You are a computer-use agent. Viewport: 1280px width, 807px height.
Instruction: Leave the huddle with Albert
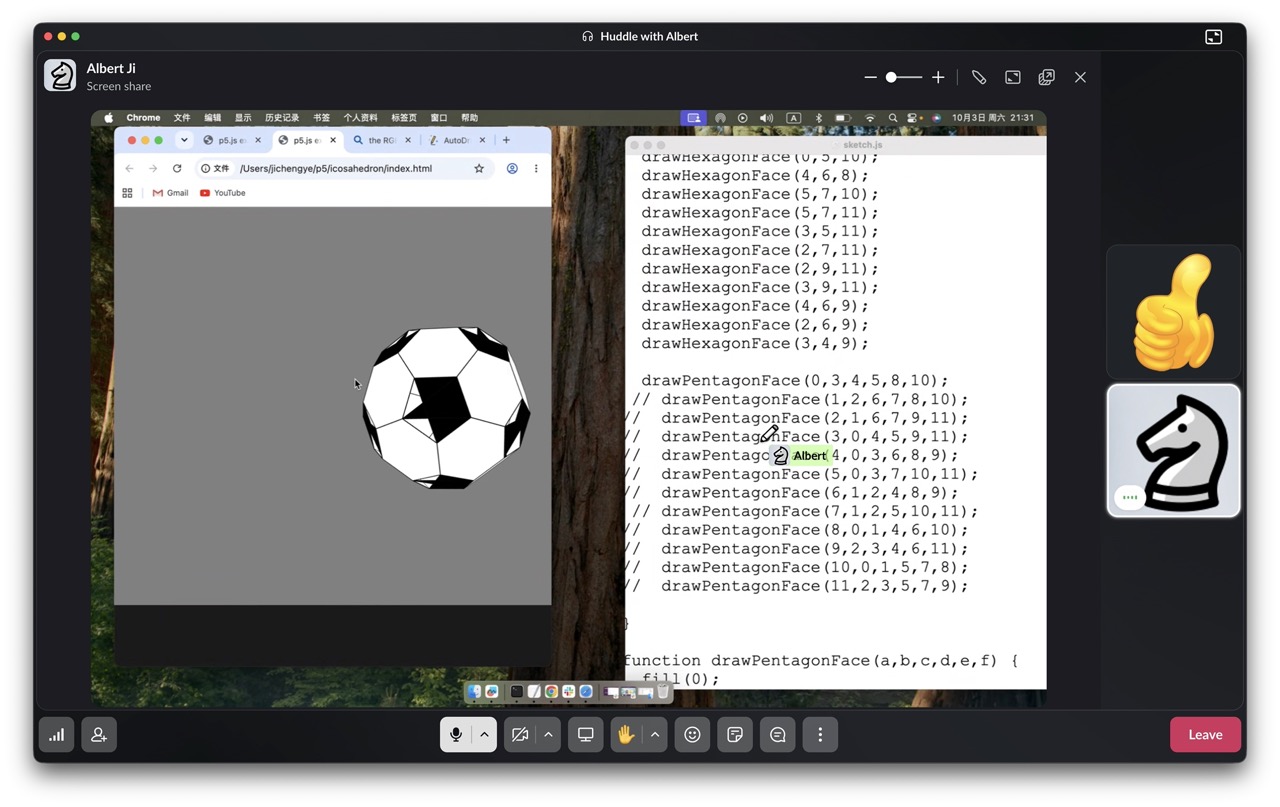[x=1205, y=735]
